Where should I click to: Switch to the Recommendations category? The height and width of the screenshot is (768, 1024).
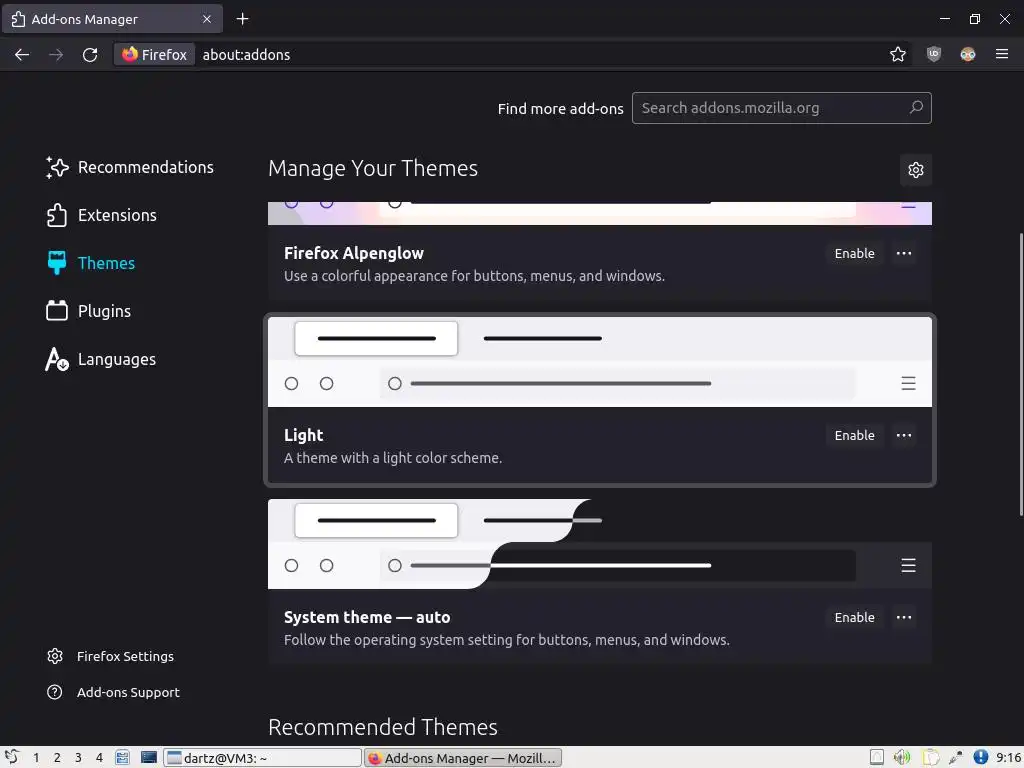[x=146, y=167]
